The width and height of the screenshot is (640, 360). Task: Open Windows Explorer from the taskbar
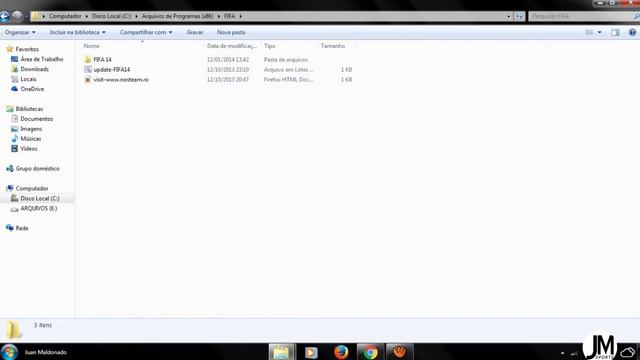coord(281,352)
